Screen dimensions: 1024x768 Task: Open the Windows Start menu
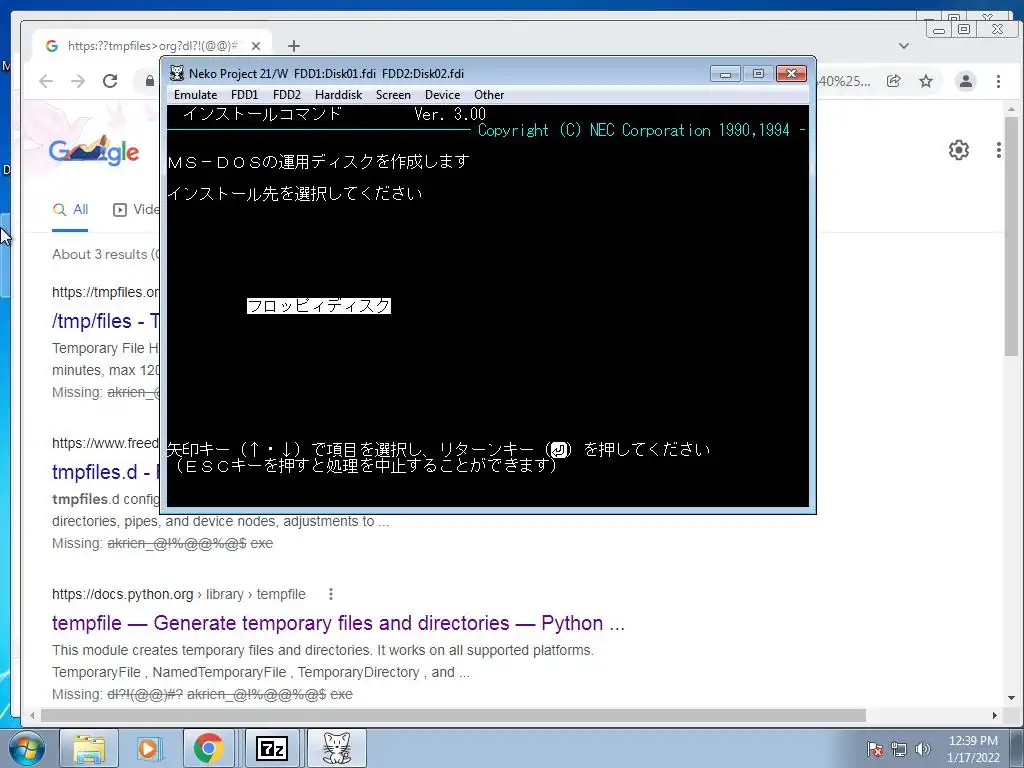(x=26, y=748)
